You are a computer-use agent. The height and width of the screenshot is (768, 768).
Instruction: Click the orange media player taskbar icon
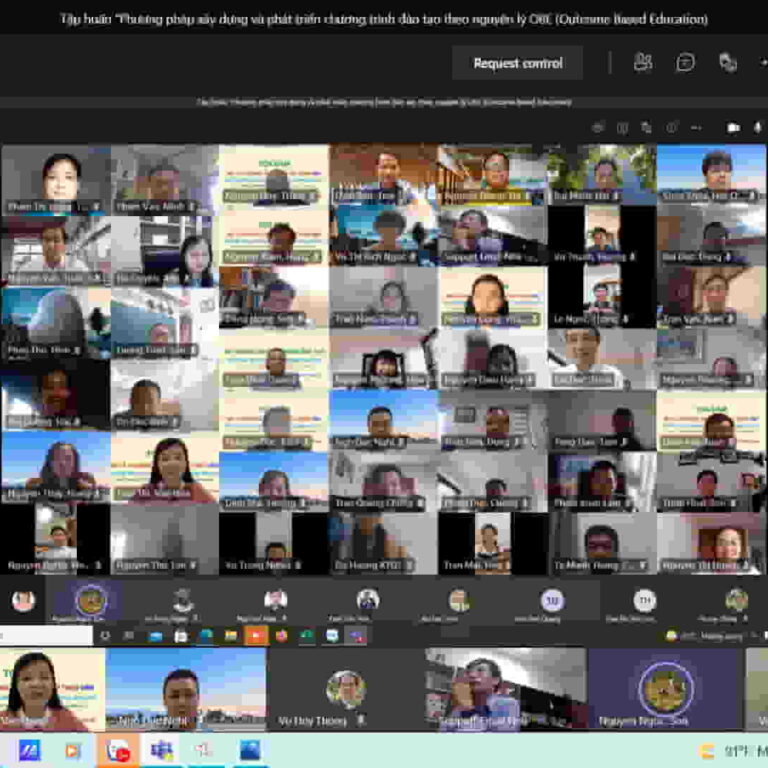[73, 749]
